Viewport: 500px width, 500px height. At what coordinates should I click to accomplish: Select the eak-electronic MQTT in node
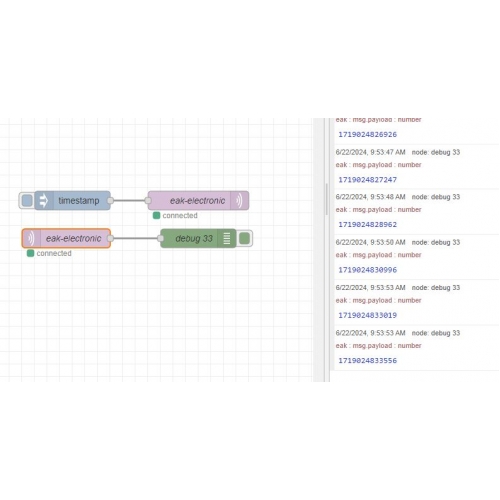pyautogui.click(x=66, y=238)
